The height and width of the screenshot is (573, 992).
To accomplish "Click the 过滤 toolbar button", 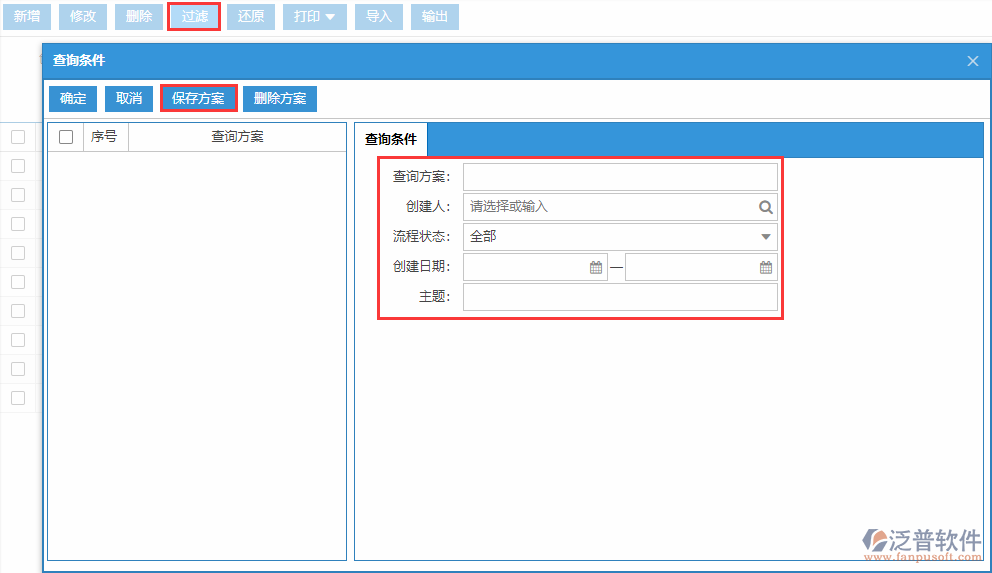I will pyautogui.click(x=194, y=16).
